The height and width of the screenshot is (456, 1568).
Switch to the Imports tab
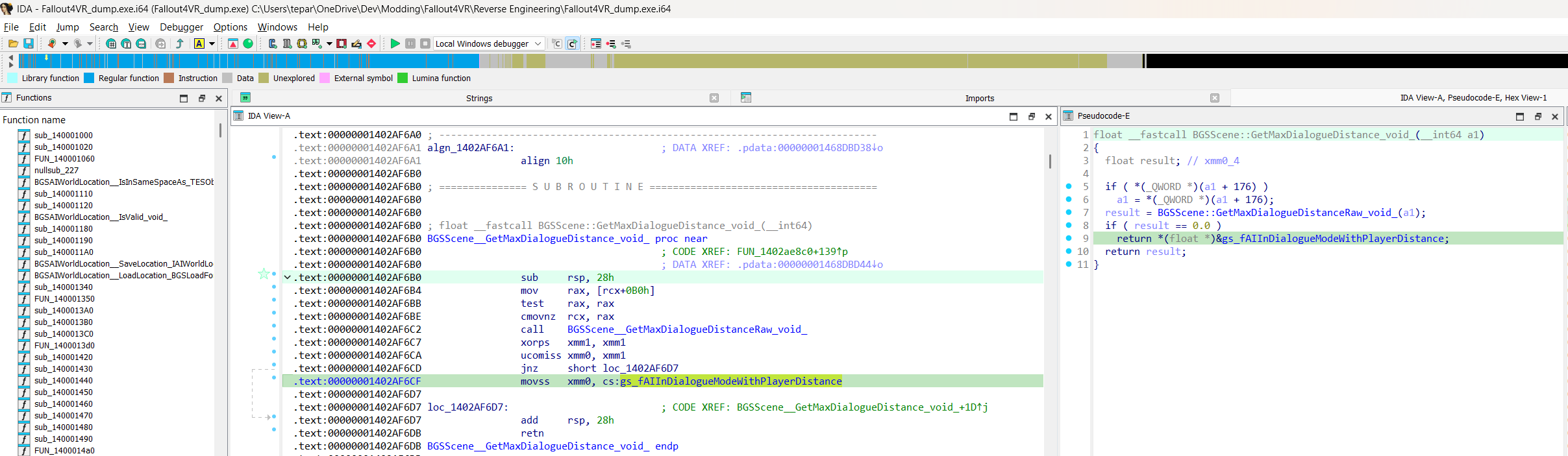click(980, 98)
